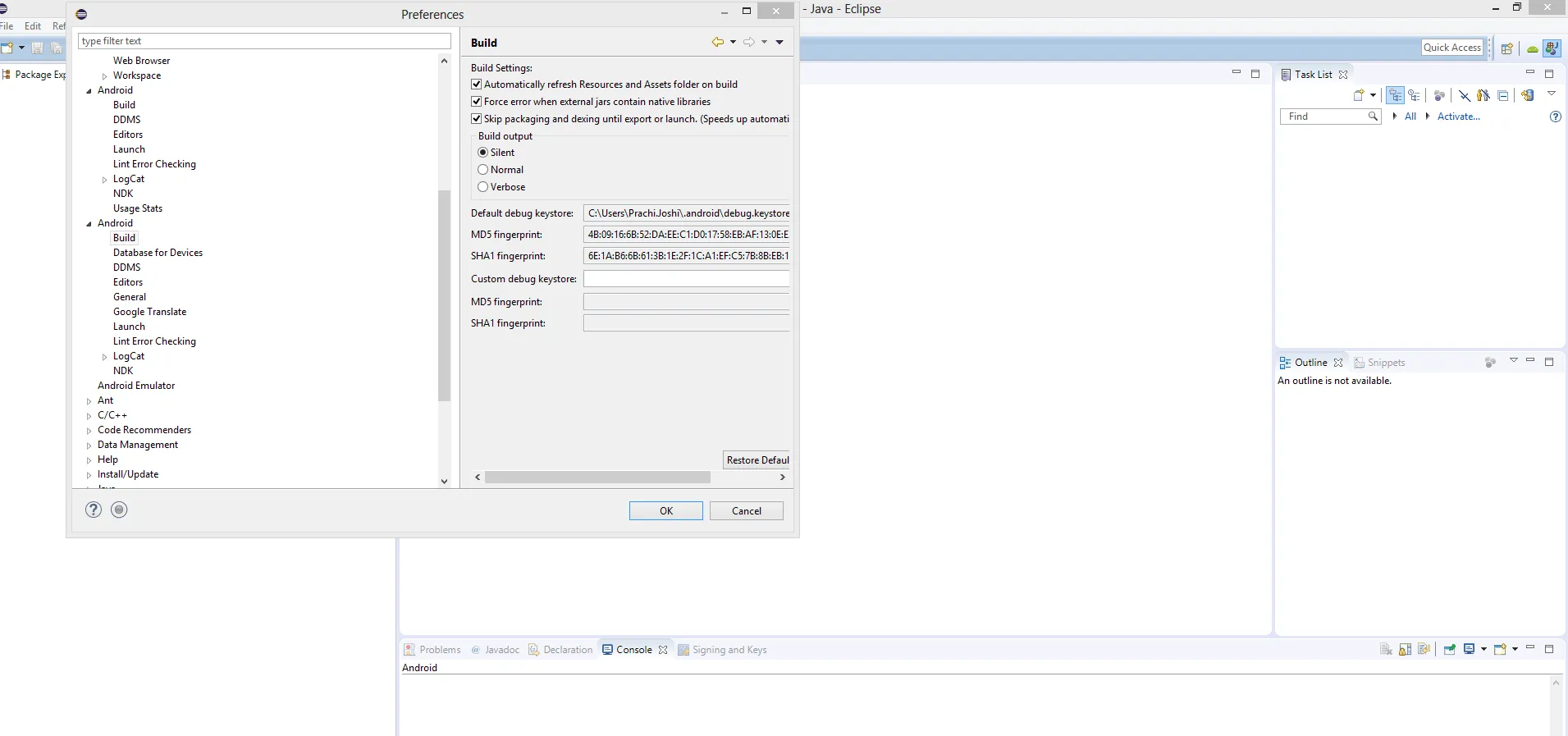Open the Edit menu
1568x736 pixels.
(x=33, y=26)
